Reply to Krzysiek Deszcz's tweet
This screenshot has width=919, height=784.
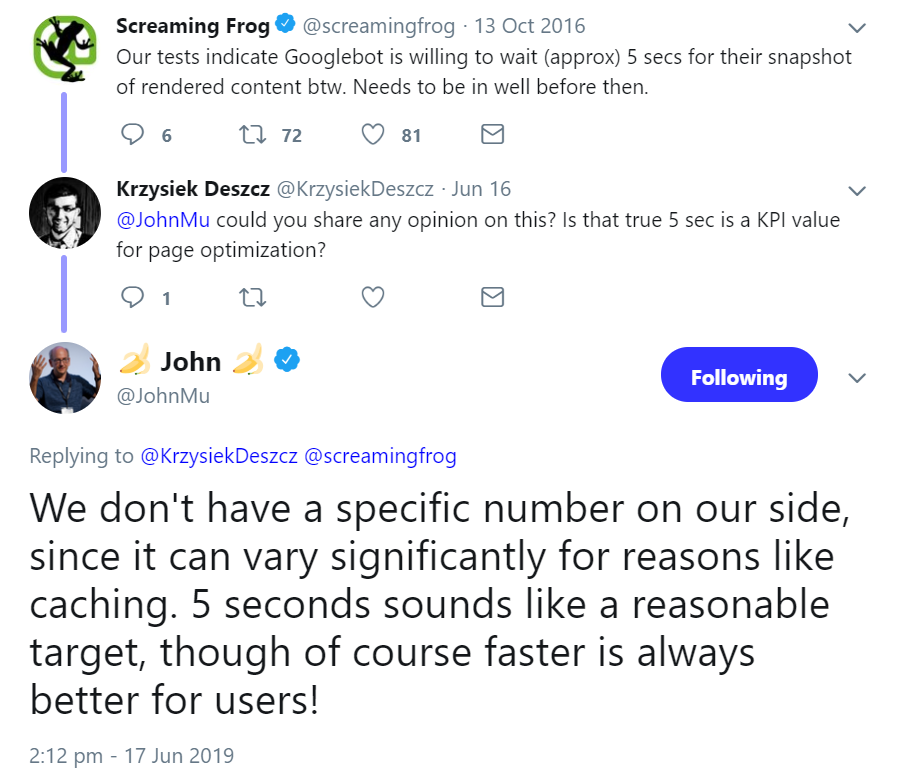coord(132,297)
